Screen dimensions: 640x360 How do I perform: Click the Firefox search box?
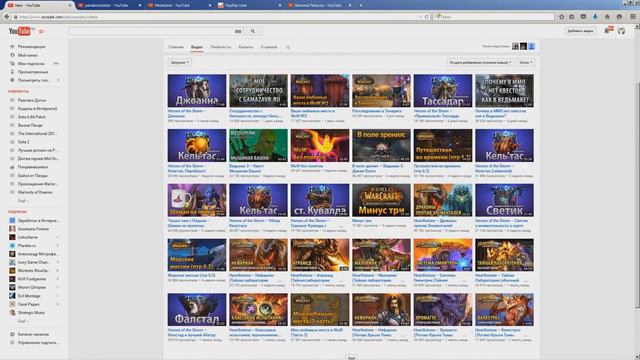tap(493, 17)
